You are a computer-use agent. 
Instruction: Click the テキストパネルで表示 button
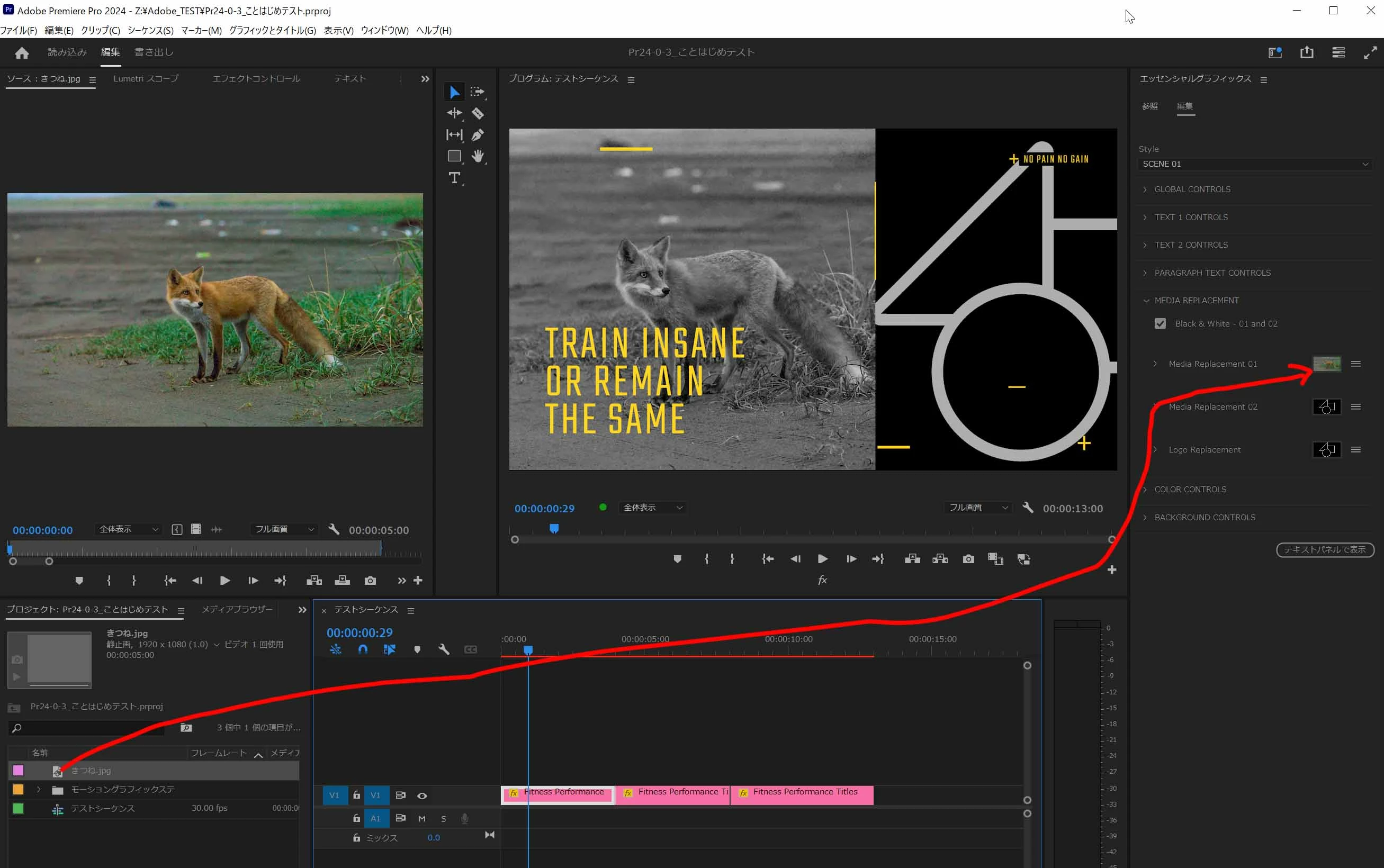pyautogui.click(x=1324, y=549)
